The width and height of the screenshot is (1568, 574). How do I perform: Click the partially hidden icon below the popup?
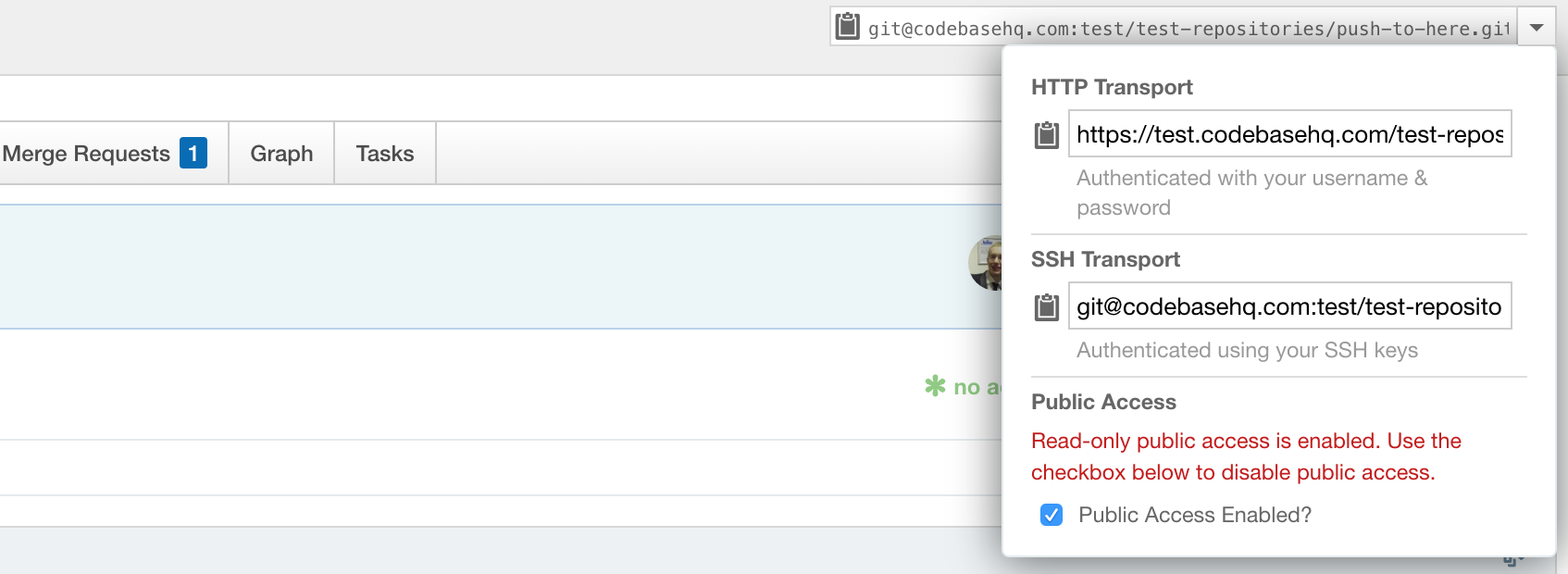tap(1512, 561)
